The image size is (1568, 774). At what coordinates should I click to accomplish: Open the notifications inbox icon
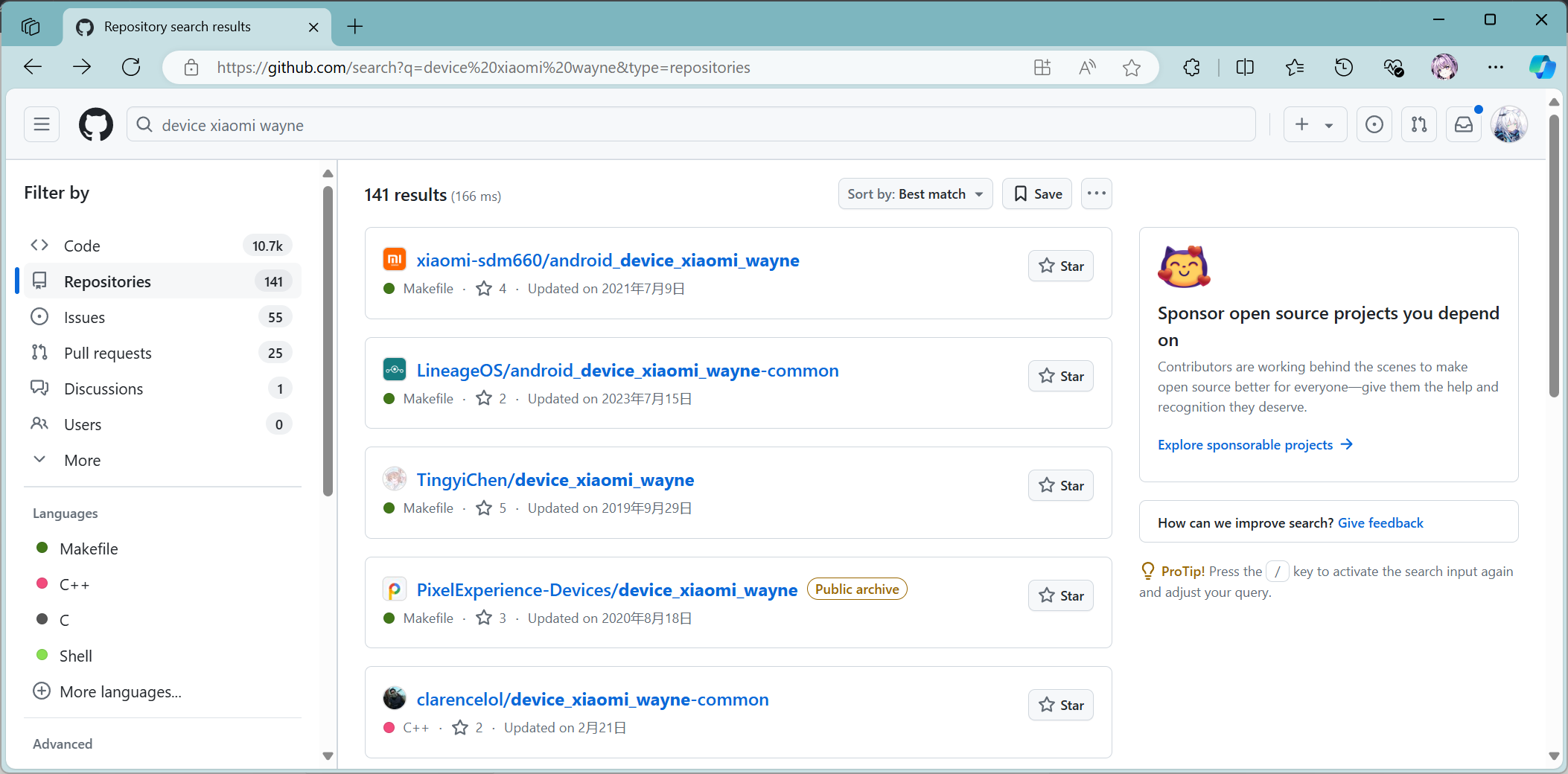pyautogui.click(x=1464, y=124)
